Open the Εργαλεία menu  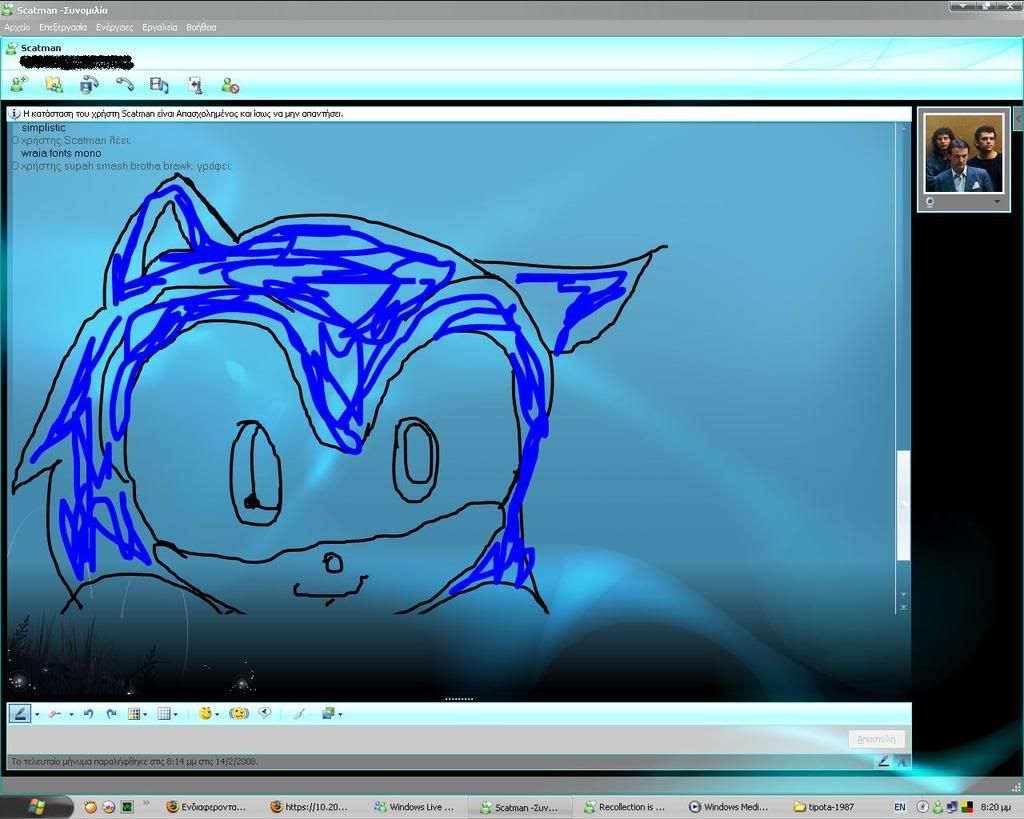pos(159,27)
